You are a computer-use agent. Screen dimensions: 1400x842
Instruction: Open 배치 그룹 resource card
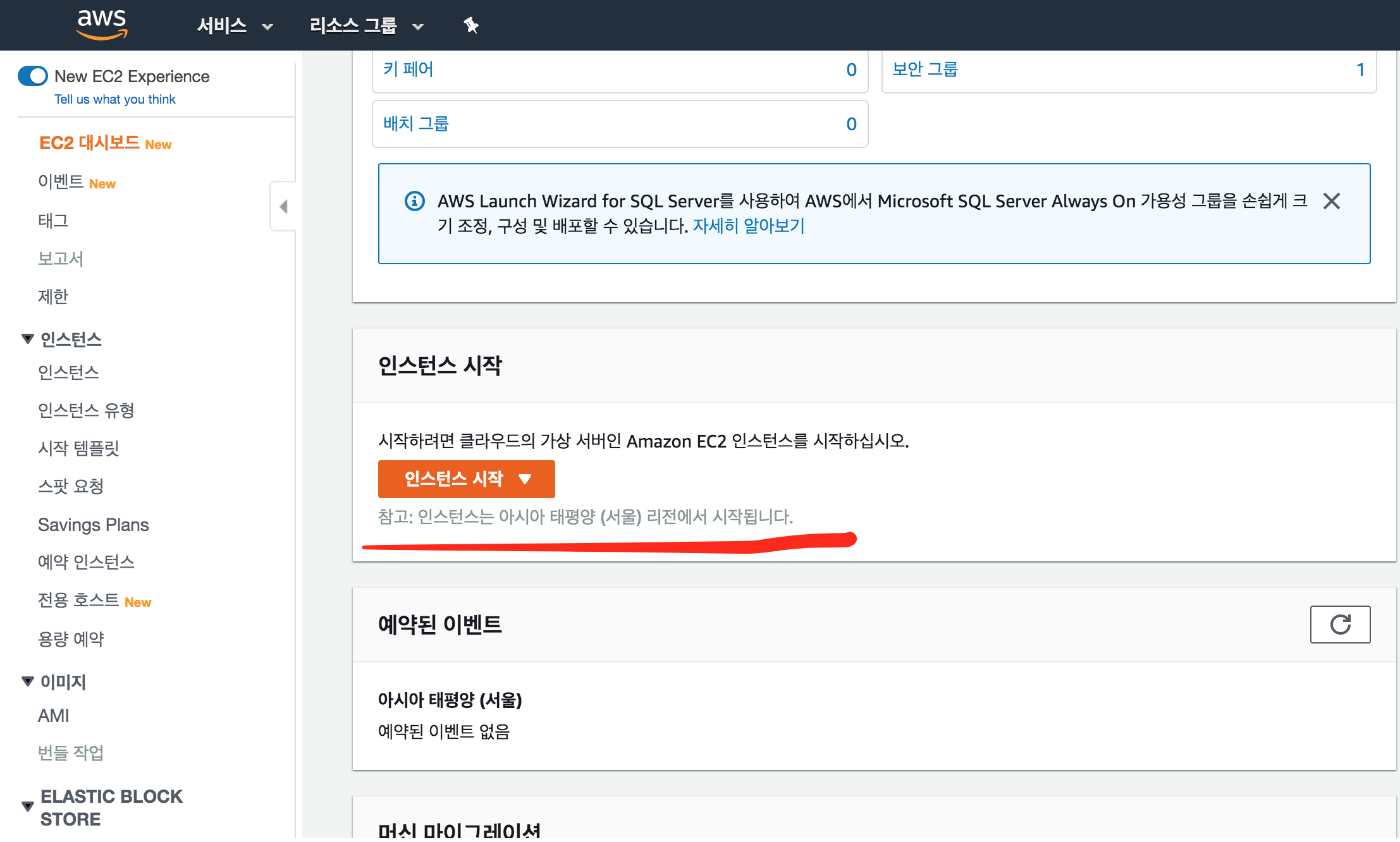[x=416, y=123]
